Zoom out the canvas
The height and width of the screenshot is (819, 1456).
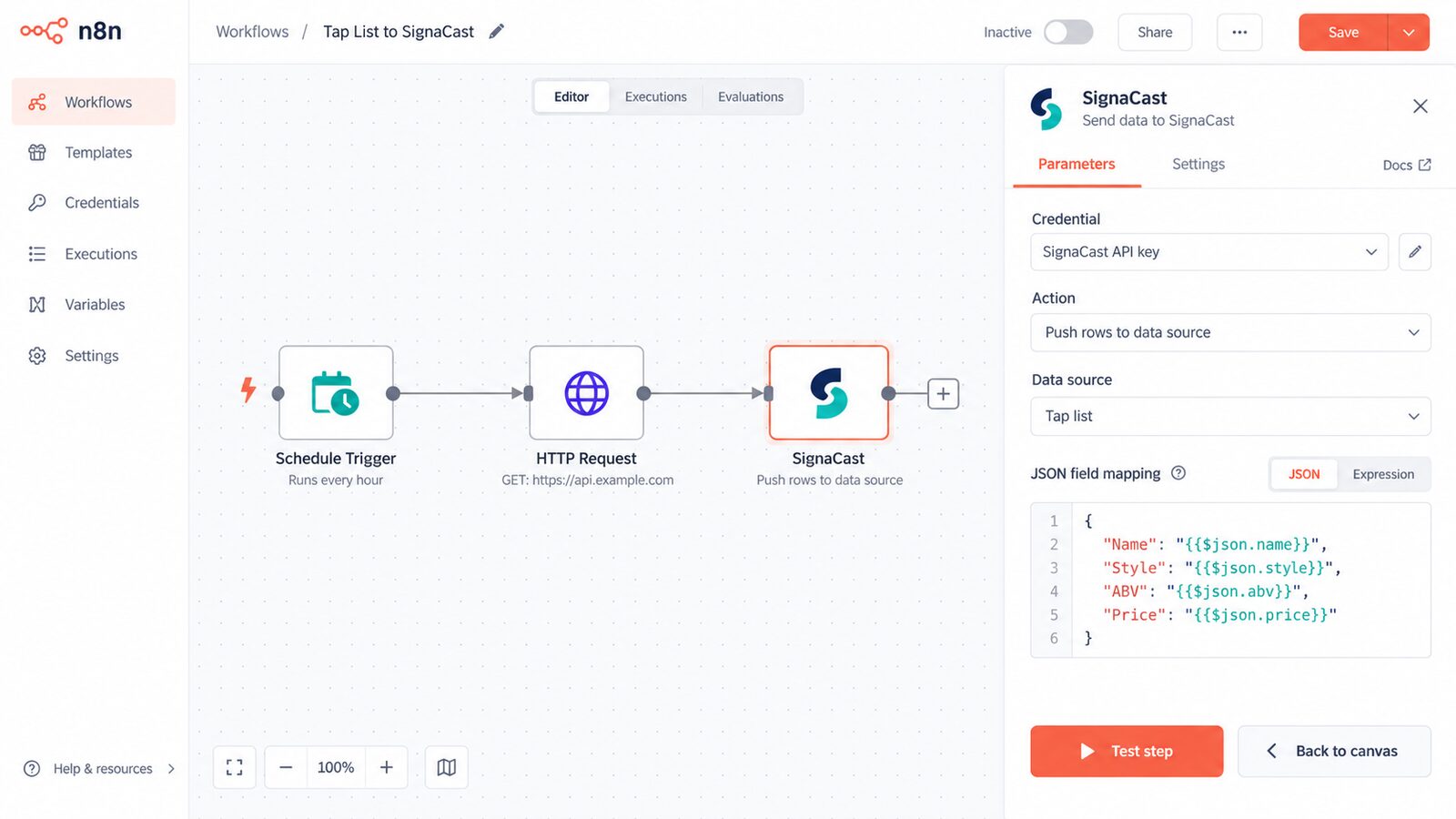(x=286, y=767)
